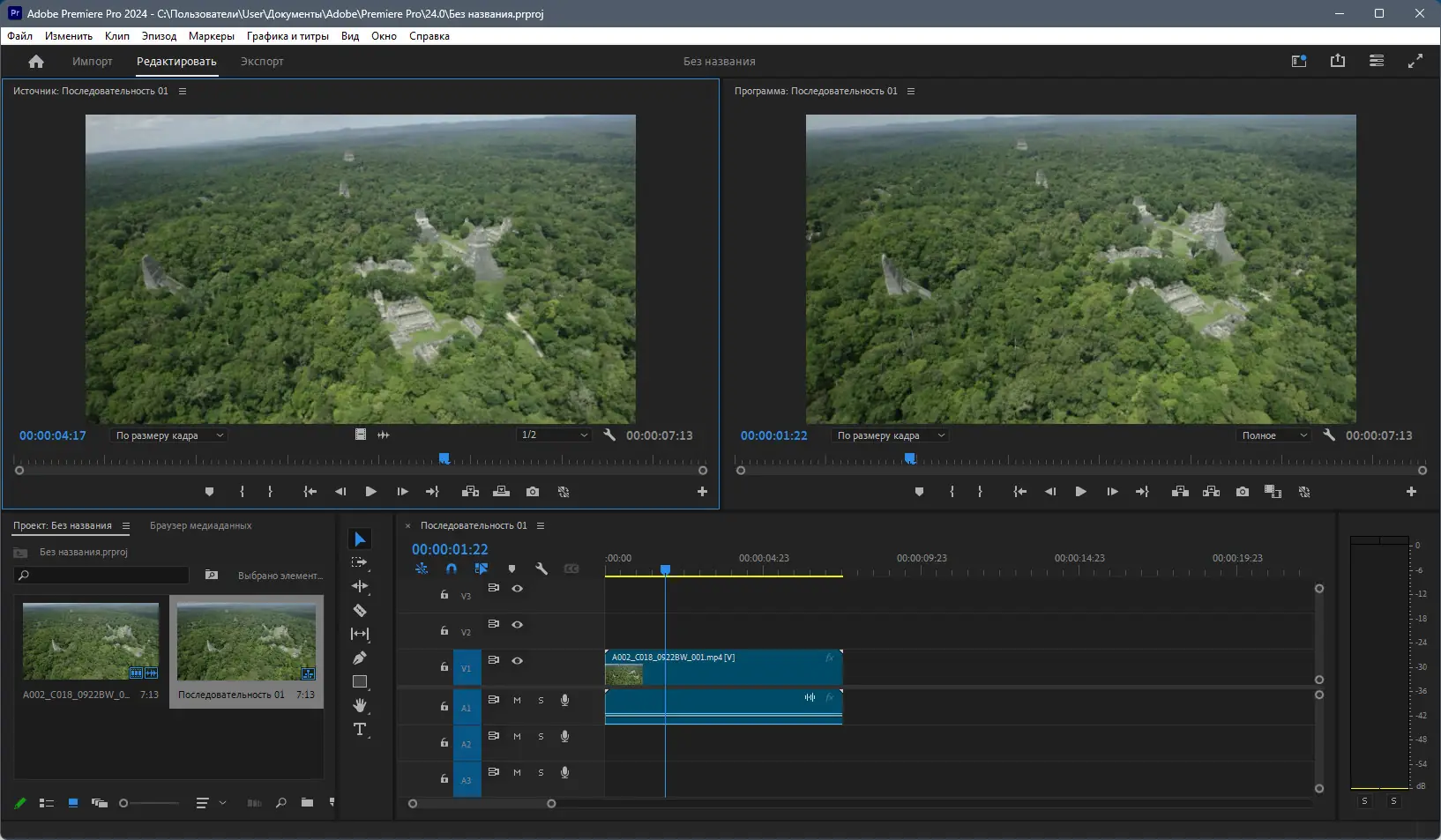
Task: Click the voice-over record mic on track A1
Action: (x=564, y=701)
